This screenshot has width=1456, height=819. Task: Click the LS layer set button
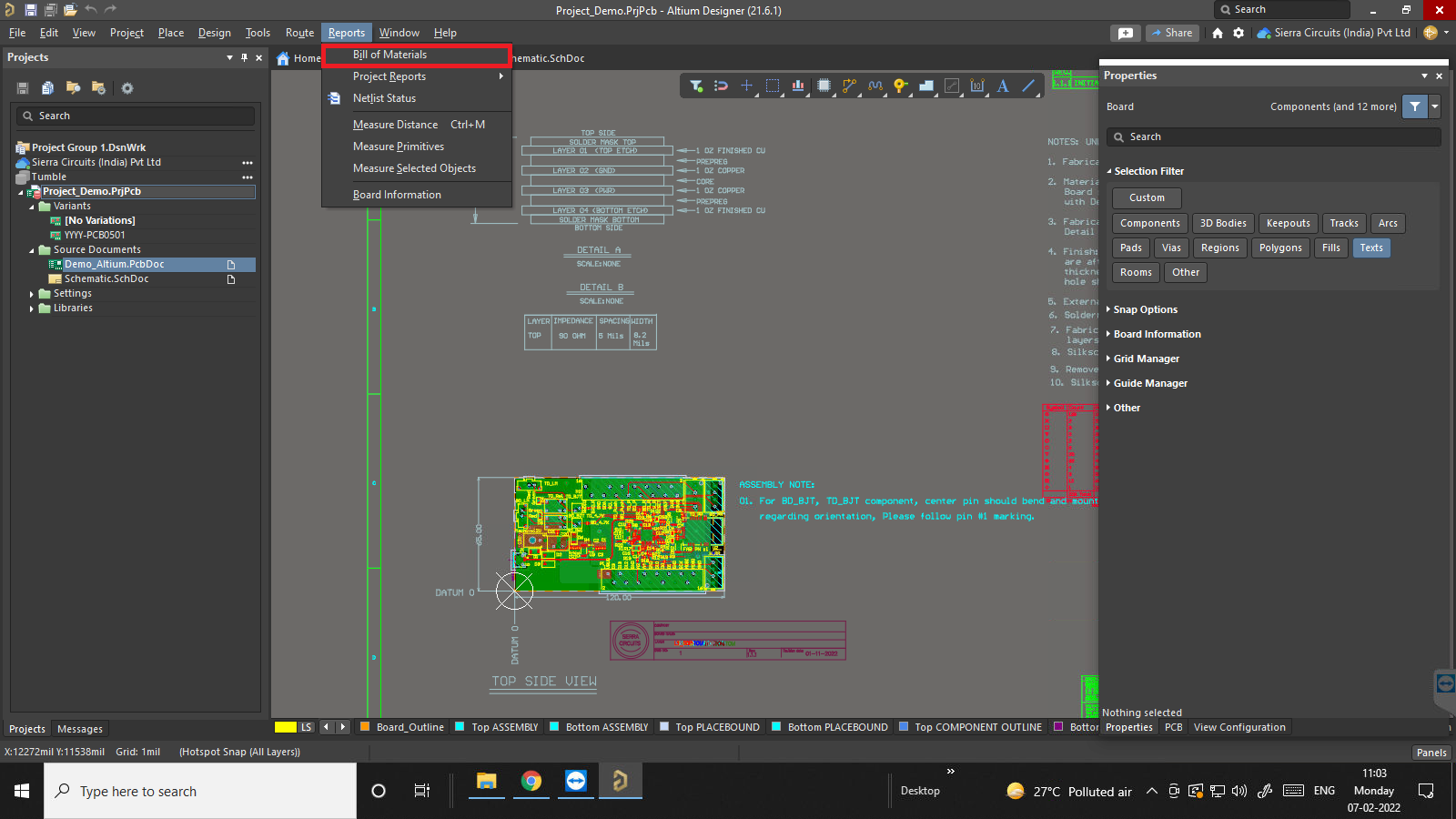tap(307, 727)
